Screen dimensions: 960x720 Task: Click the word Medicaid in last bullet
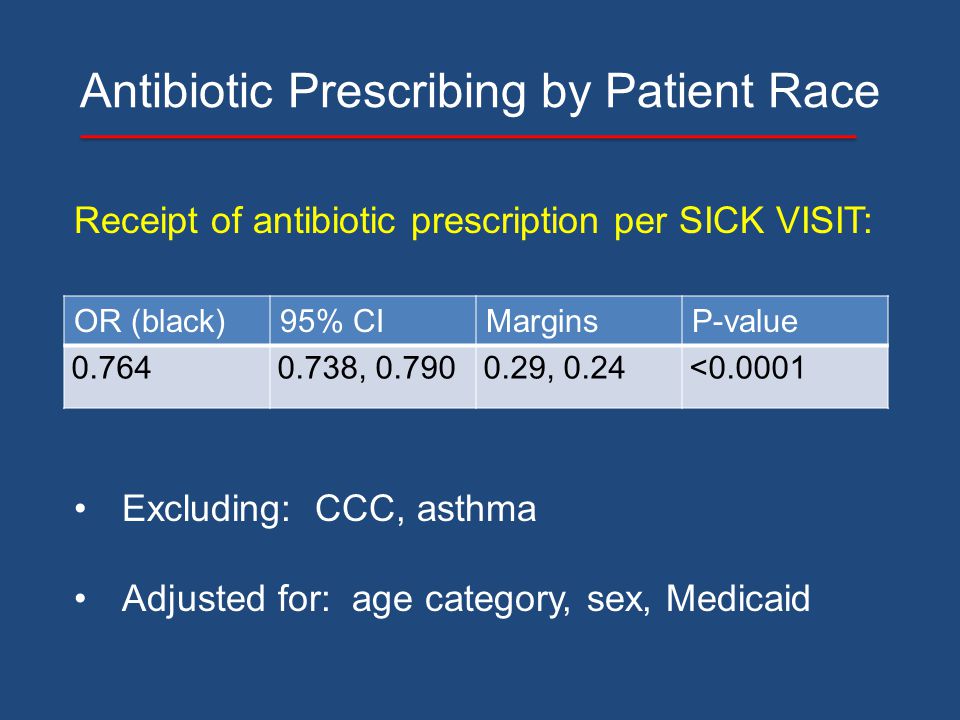(738, 598)
